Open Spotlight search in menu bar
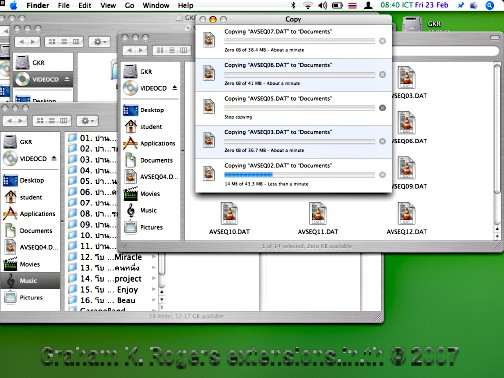Image resolution: width=504 pixels, height=378 pixels. (489, 5)
